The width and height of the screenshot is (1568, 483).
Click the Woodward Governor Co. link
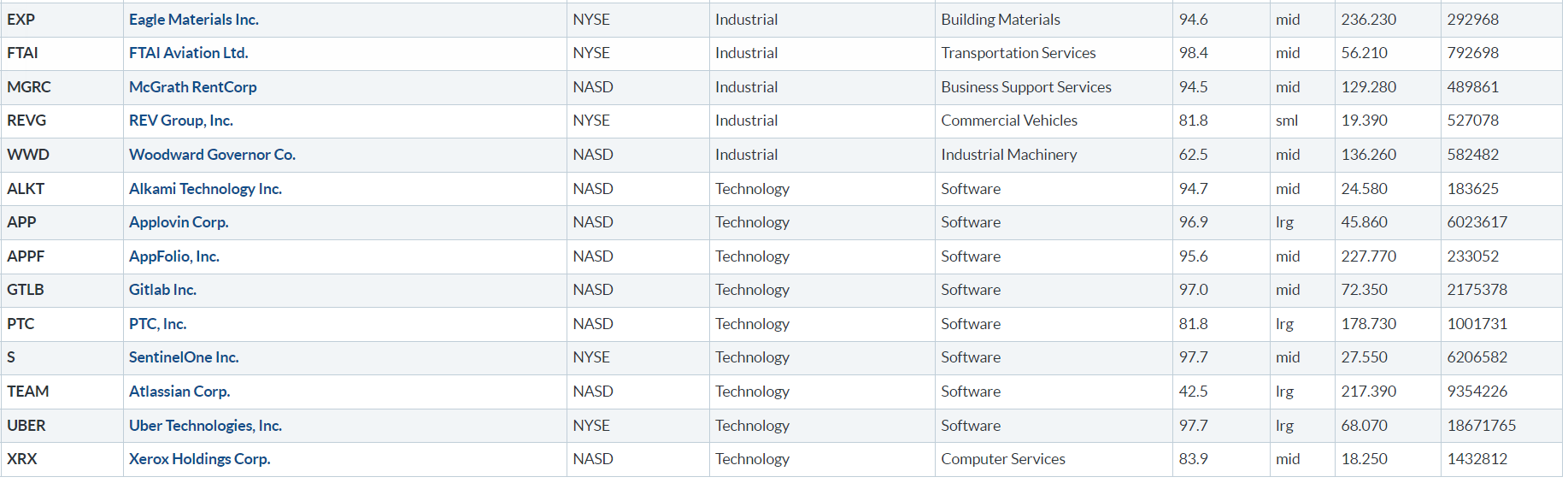point(212,155)
